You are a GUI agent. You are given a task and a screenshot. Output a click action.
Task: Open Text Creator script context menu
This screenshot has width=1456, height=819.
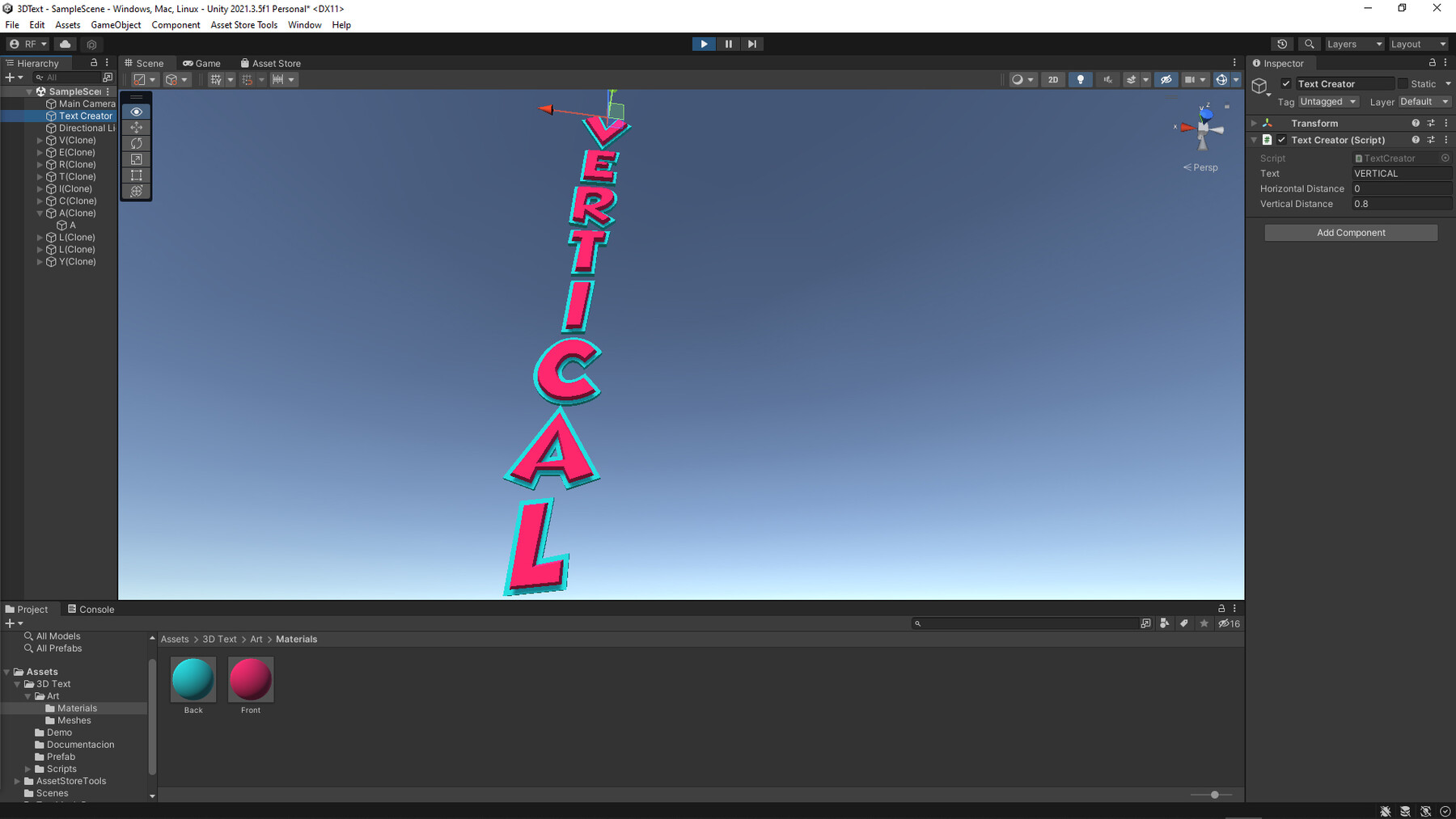click(1446, 140)
